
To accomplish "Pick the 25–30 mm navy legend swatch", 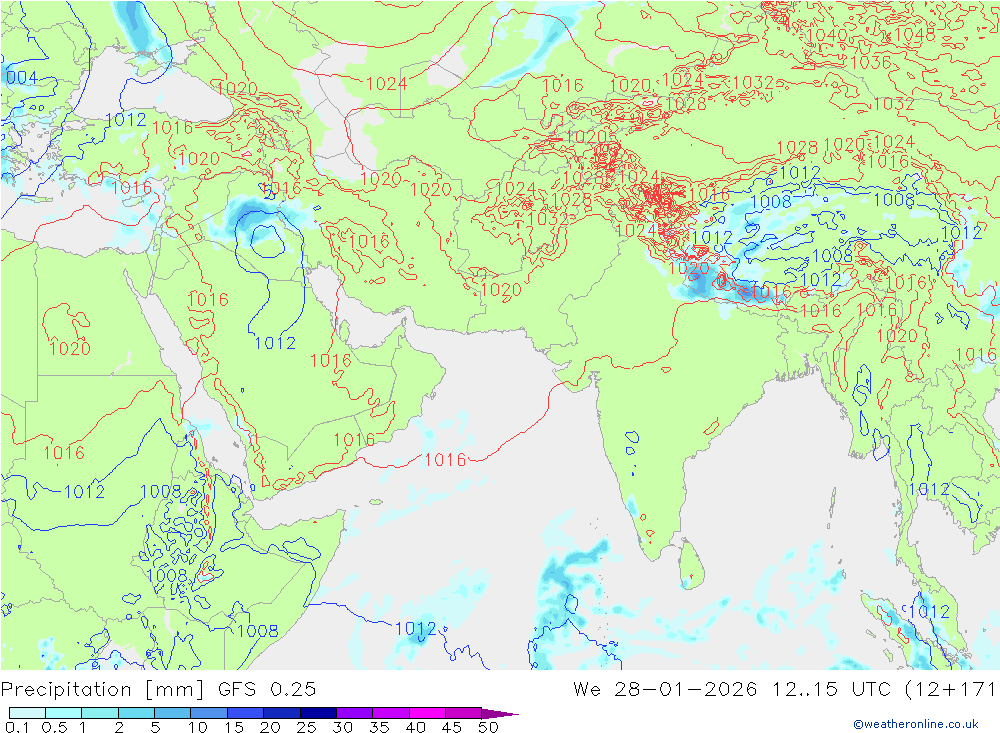I will [318, 713].
